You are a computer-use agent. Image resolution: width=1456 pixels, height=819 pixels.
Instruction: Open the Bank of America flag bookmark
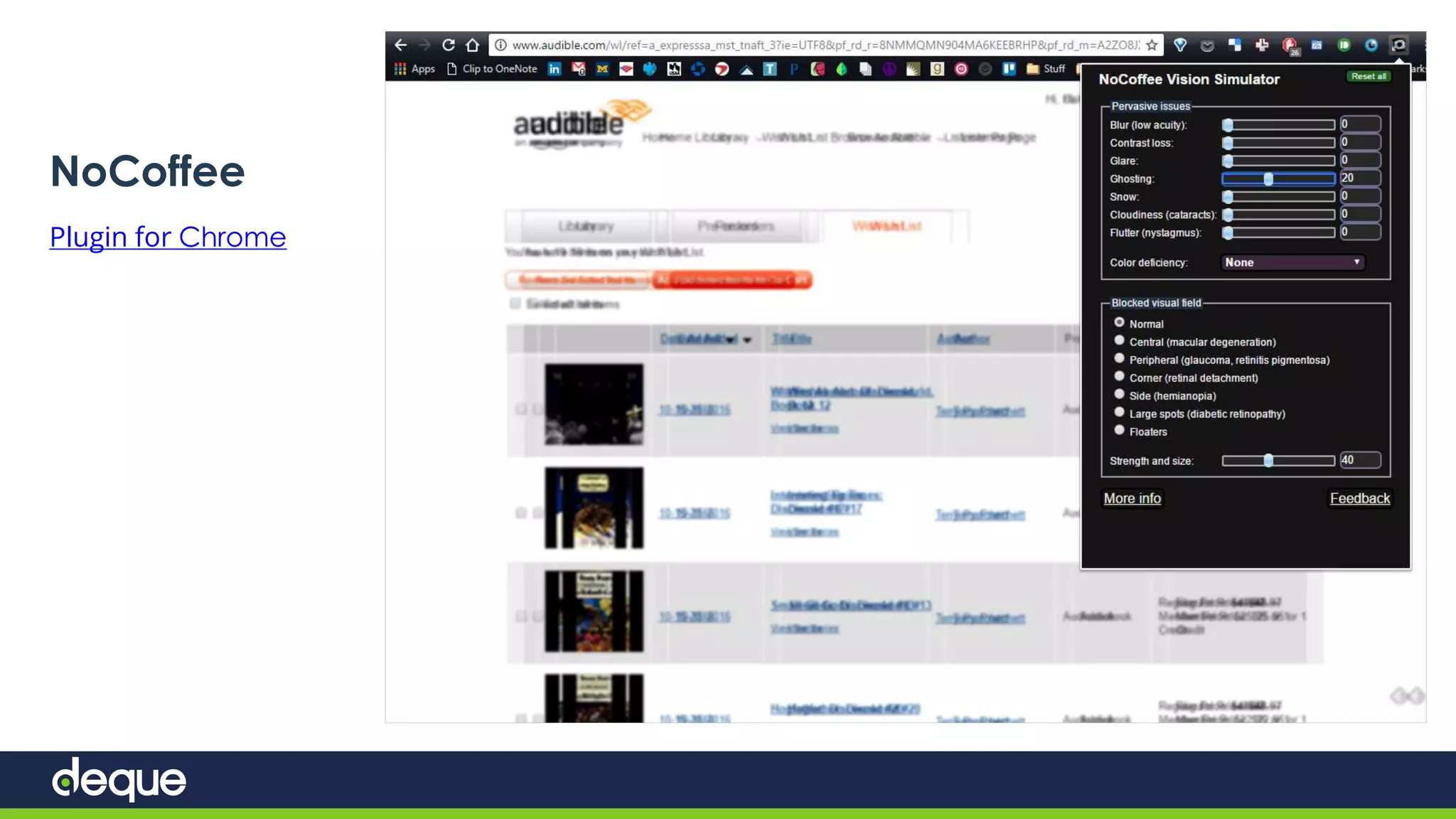[626, 69]
